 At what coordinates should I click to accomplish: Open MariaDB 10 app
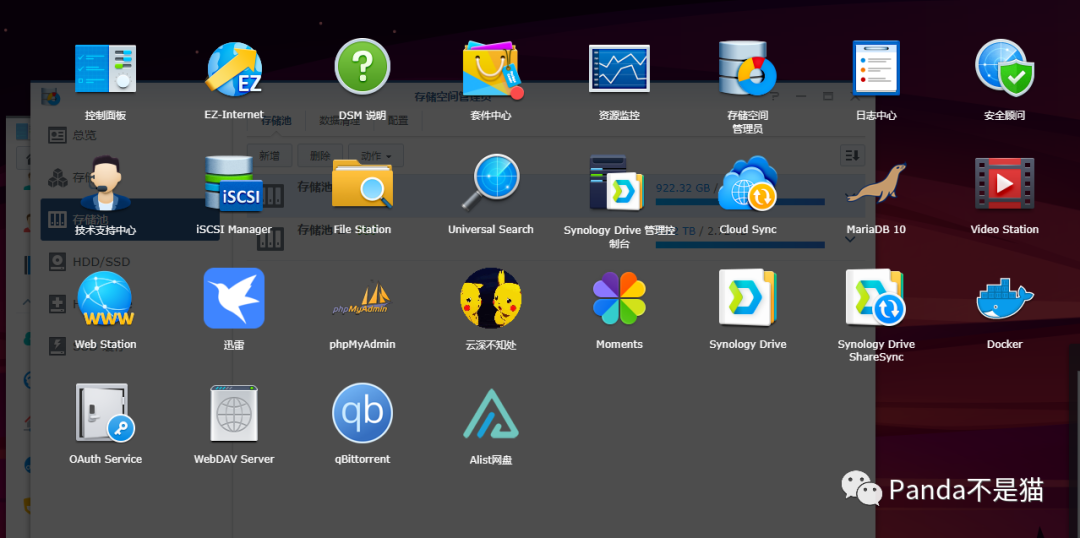coord(876,185)
